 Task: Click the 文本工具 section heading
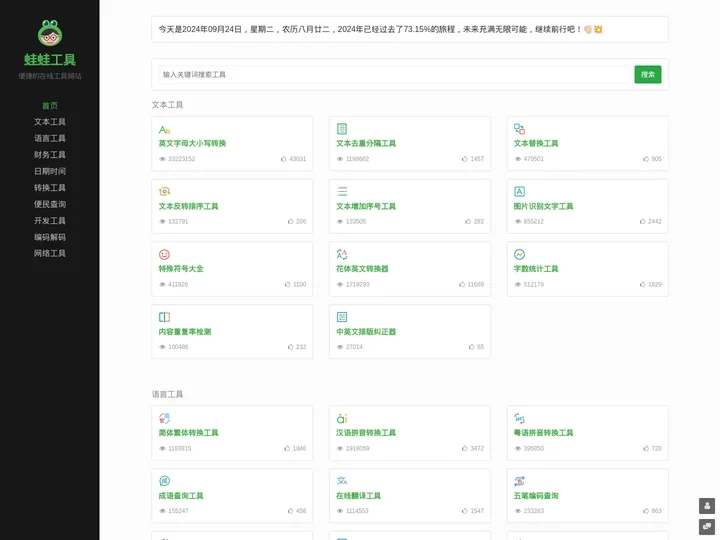tap(167, 105)
